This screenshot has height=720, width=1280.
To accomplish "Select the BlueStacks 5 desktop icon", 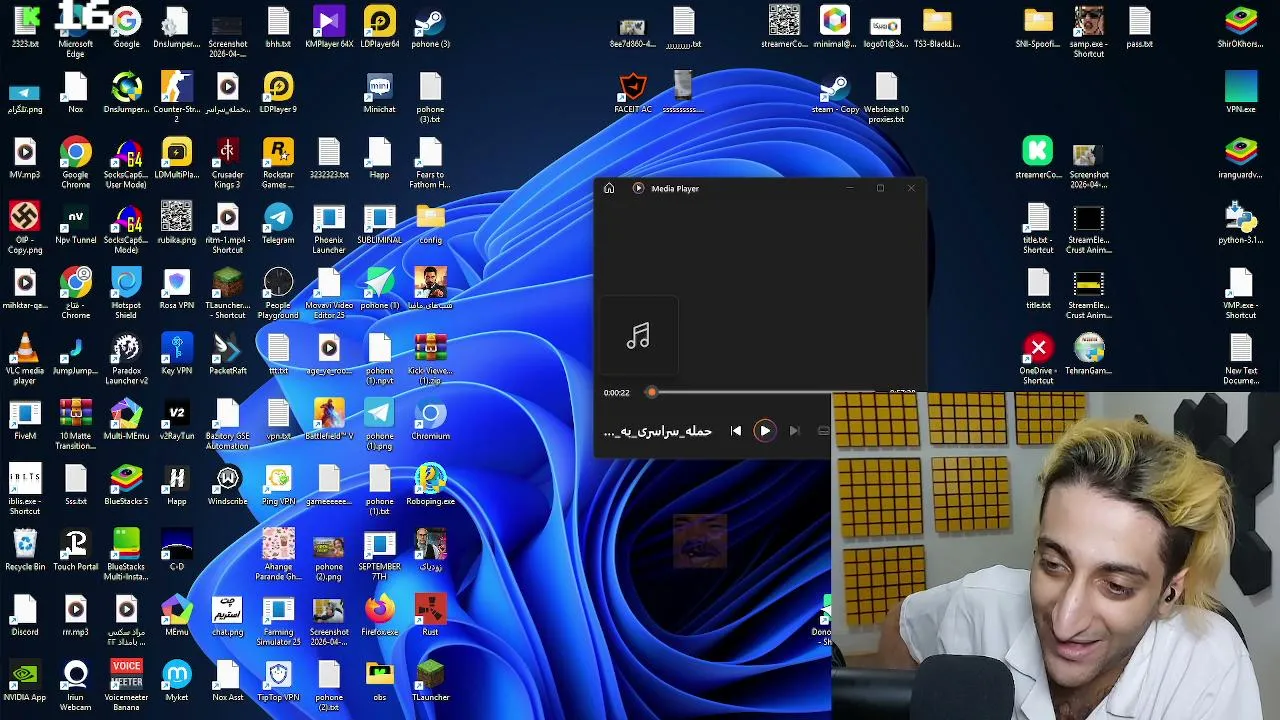I will 126,485.
